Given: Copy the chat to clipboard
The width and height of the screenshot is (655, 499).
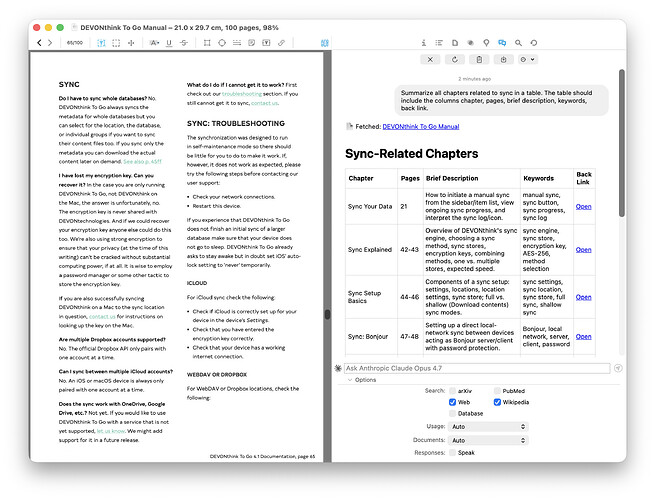Looking at the screenshot, I should point(479,60).
